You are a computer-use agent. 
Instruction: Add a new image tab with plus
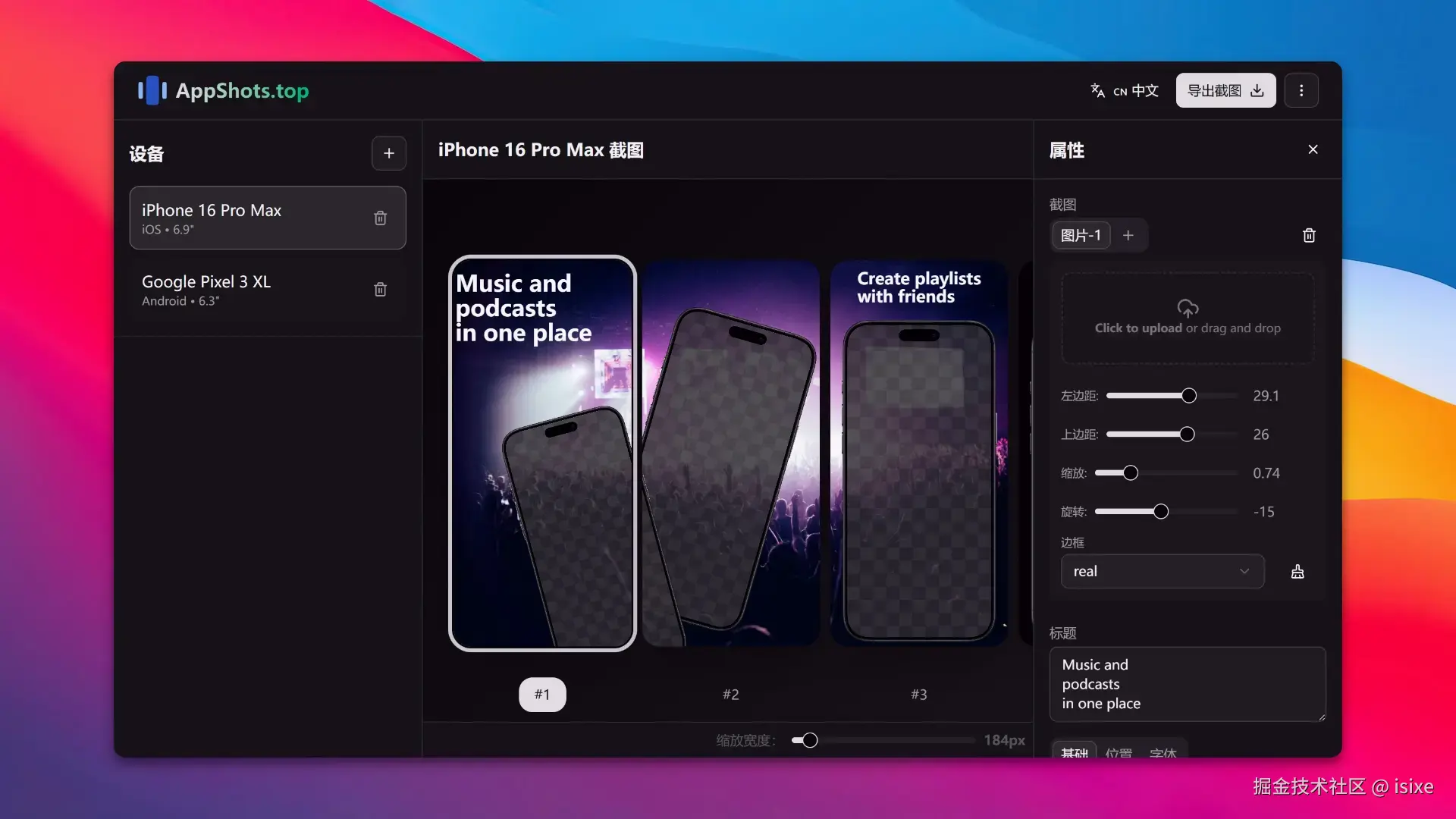[x=1128, y=236]
